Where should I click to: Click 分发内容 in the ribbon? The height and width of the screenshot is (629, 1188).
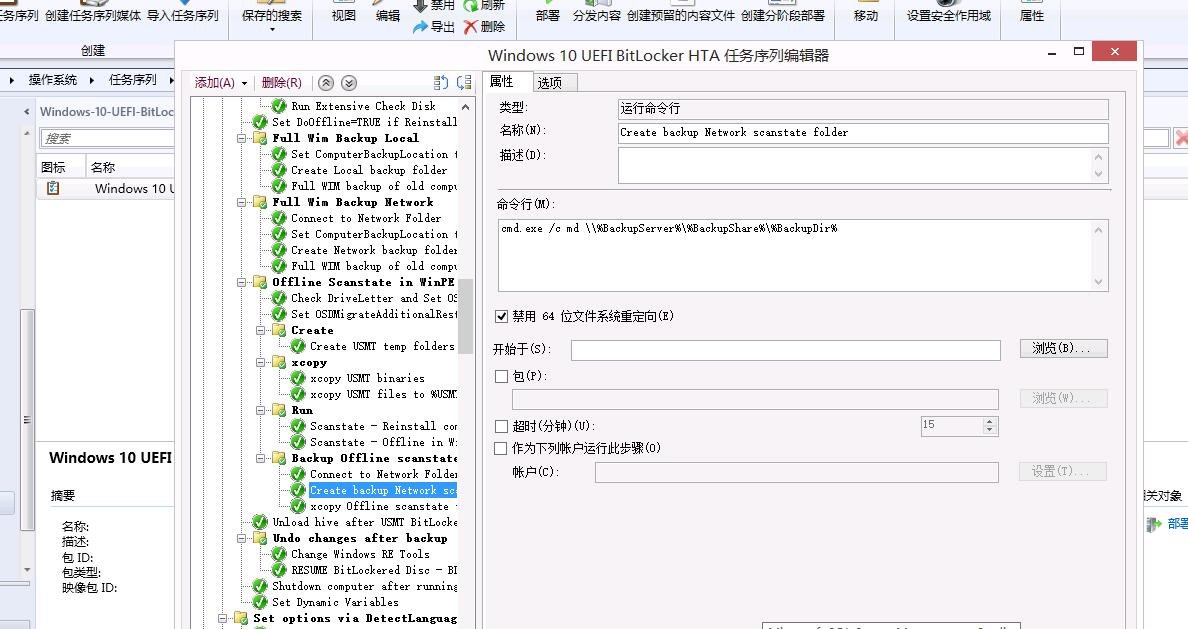pyautogui.click(x=596, y=15)
